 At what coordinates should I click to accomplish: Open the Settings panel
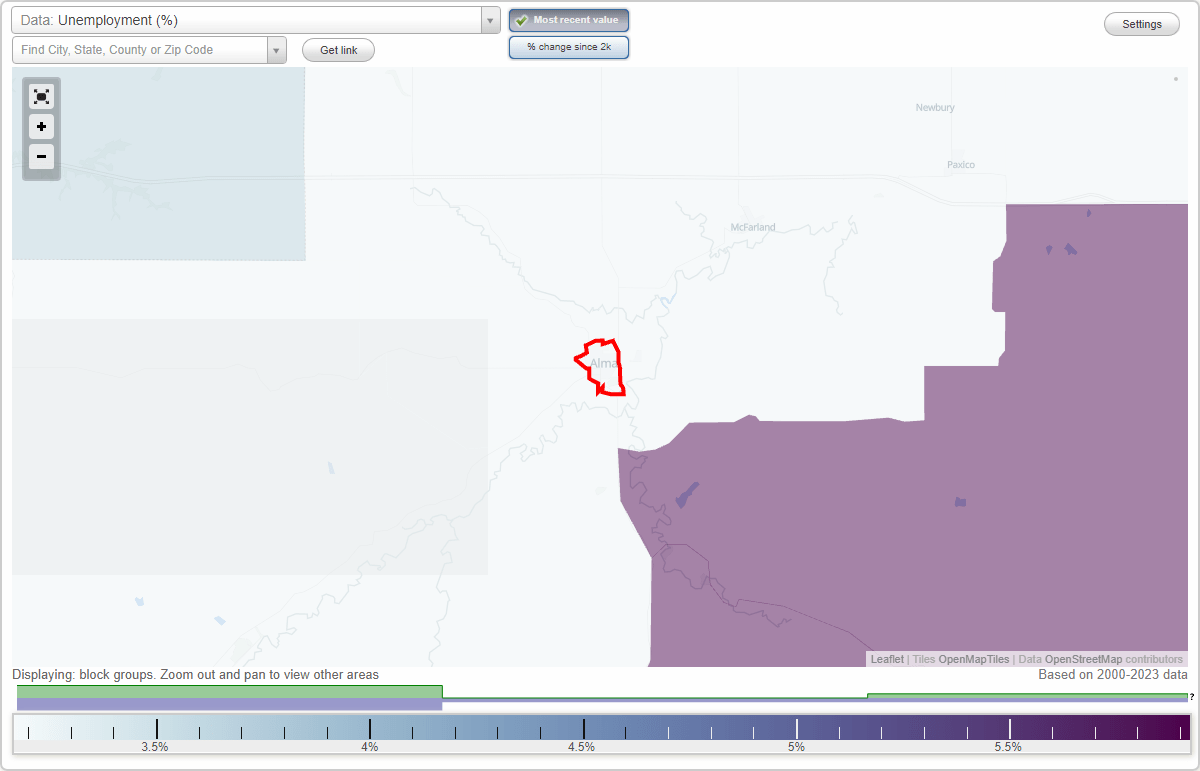tap(1141, 23)
